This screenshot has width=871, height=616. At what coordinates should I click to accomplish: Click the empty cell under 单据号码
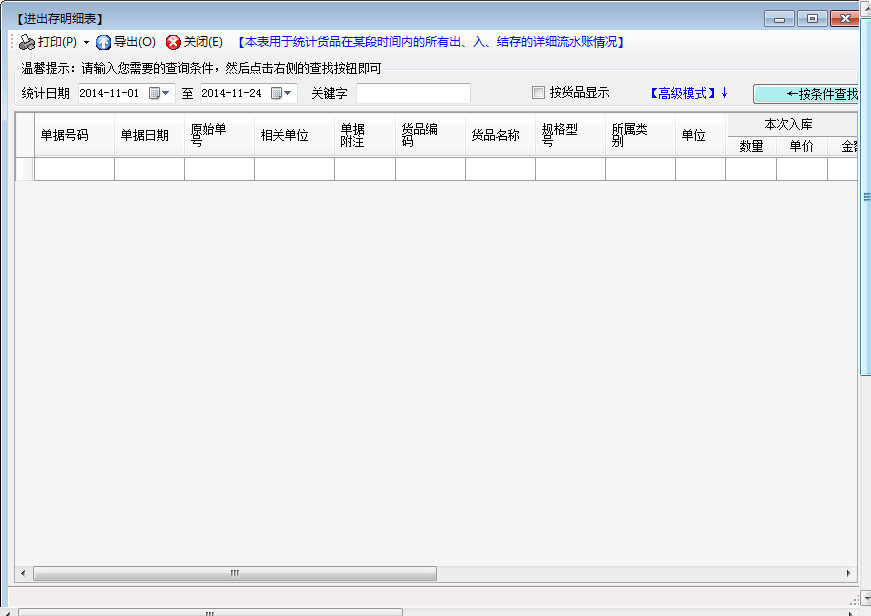(x=74, y=169)
